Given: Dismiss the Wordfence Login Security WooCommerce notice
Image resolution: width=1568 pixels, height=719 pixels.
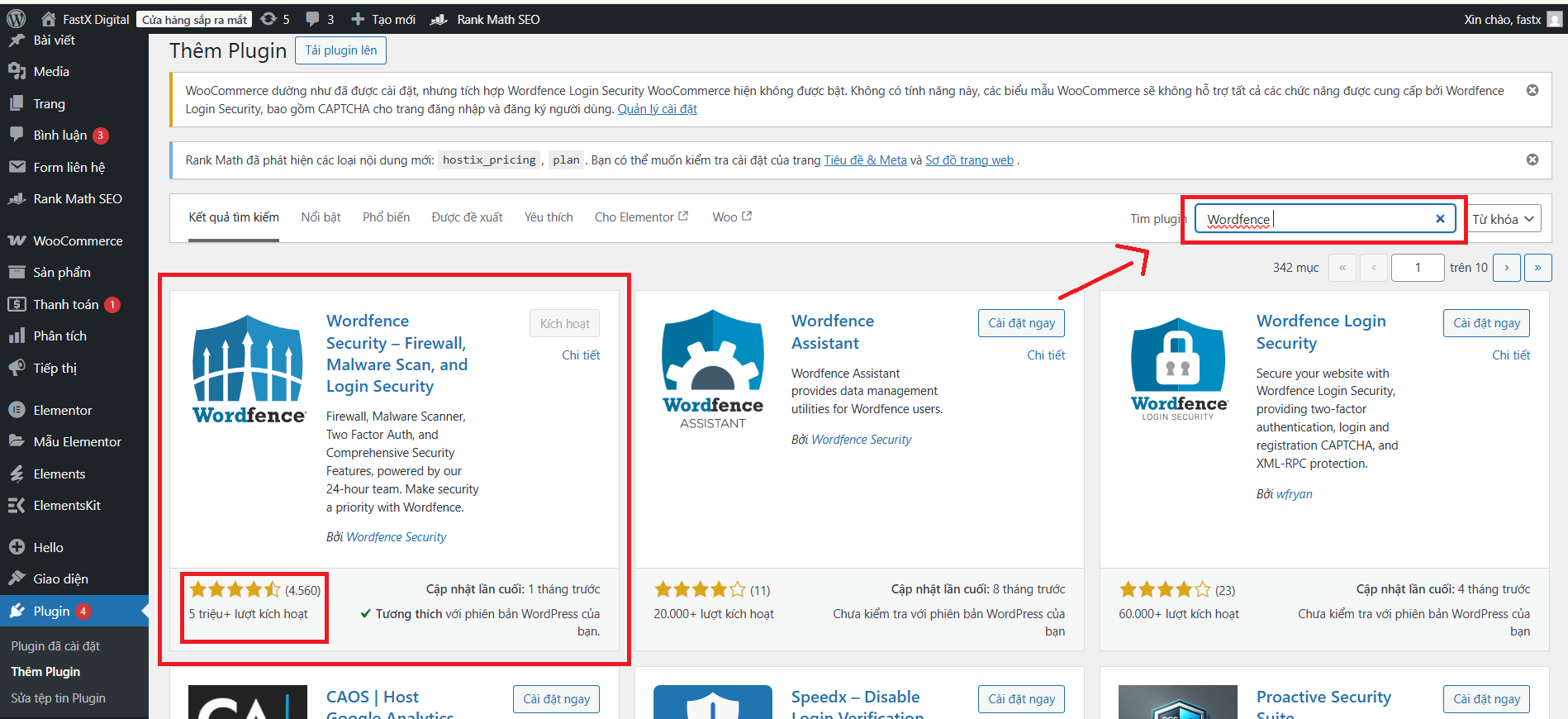Looking at the screenshot, I should (x=1532, y=90).
